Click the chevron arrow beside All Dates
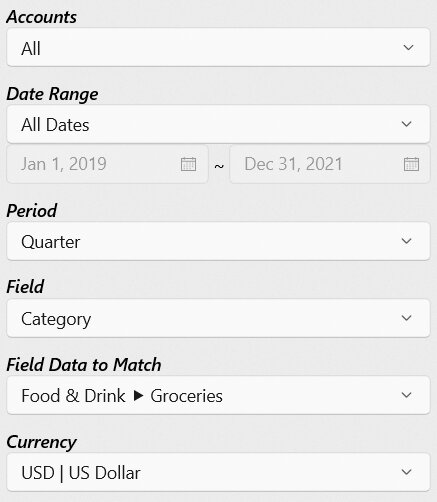437x502 pixels. 407,124
